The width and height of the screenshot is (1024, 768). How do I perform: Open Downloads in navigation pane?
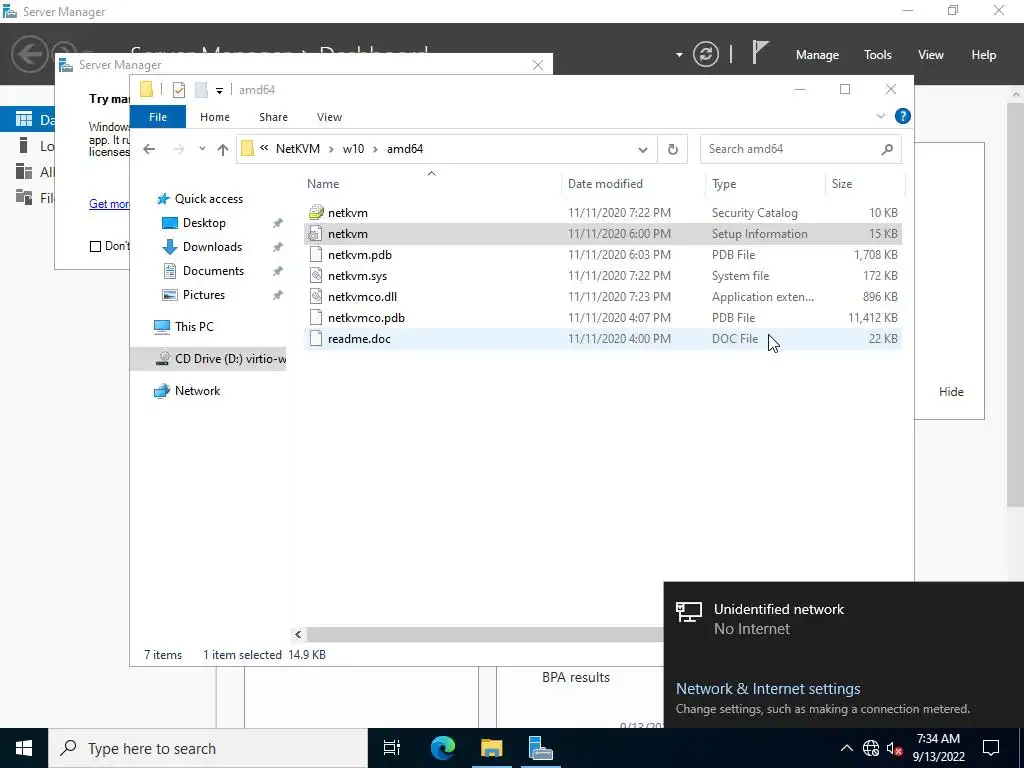(x=212, y=247)
